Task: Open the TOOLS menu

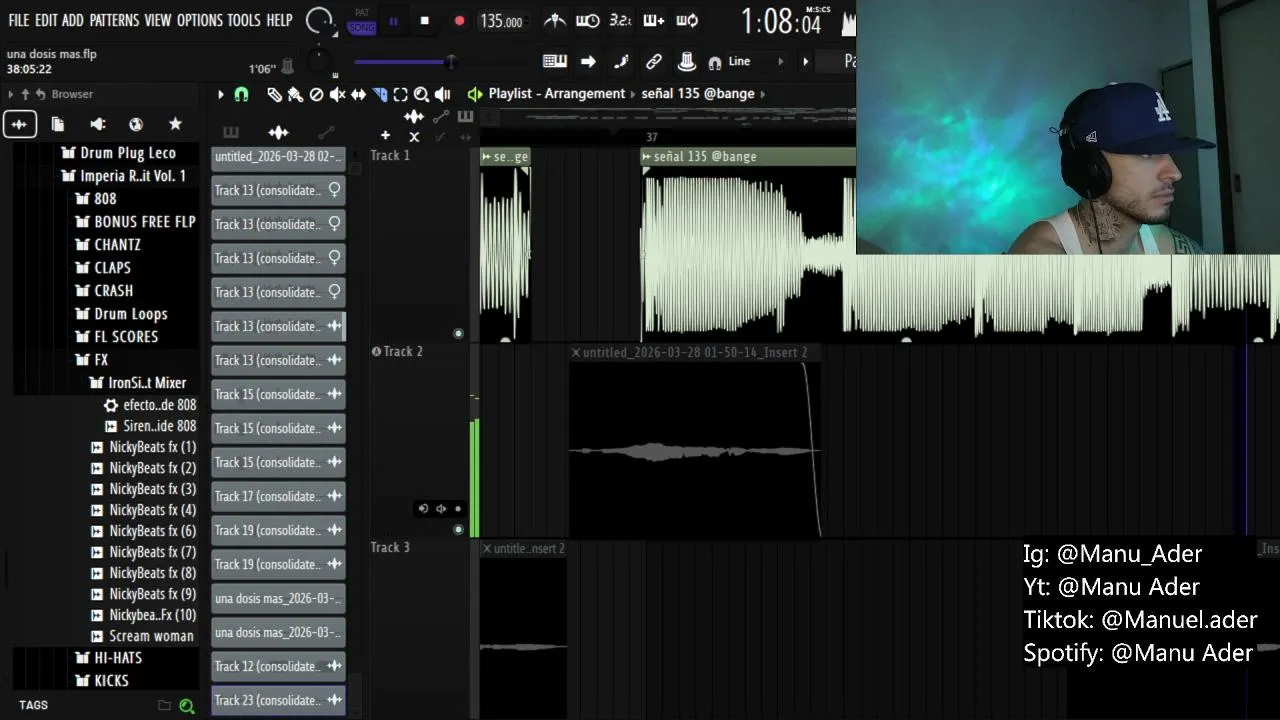Action: [244, 20]
